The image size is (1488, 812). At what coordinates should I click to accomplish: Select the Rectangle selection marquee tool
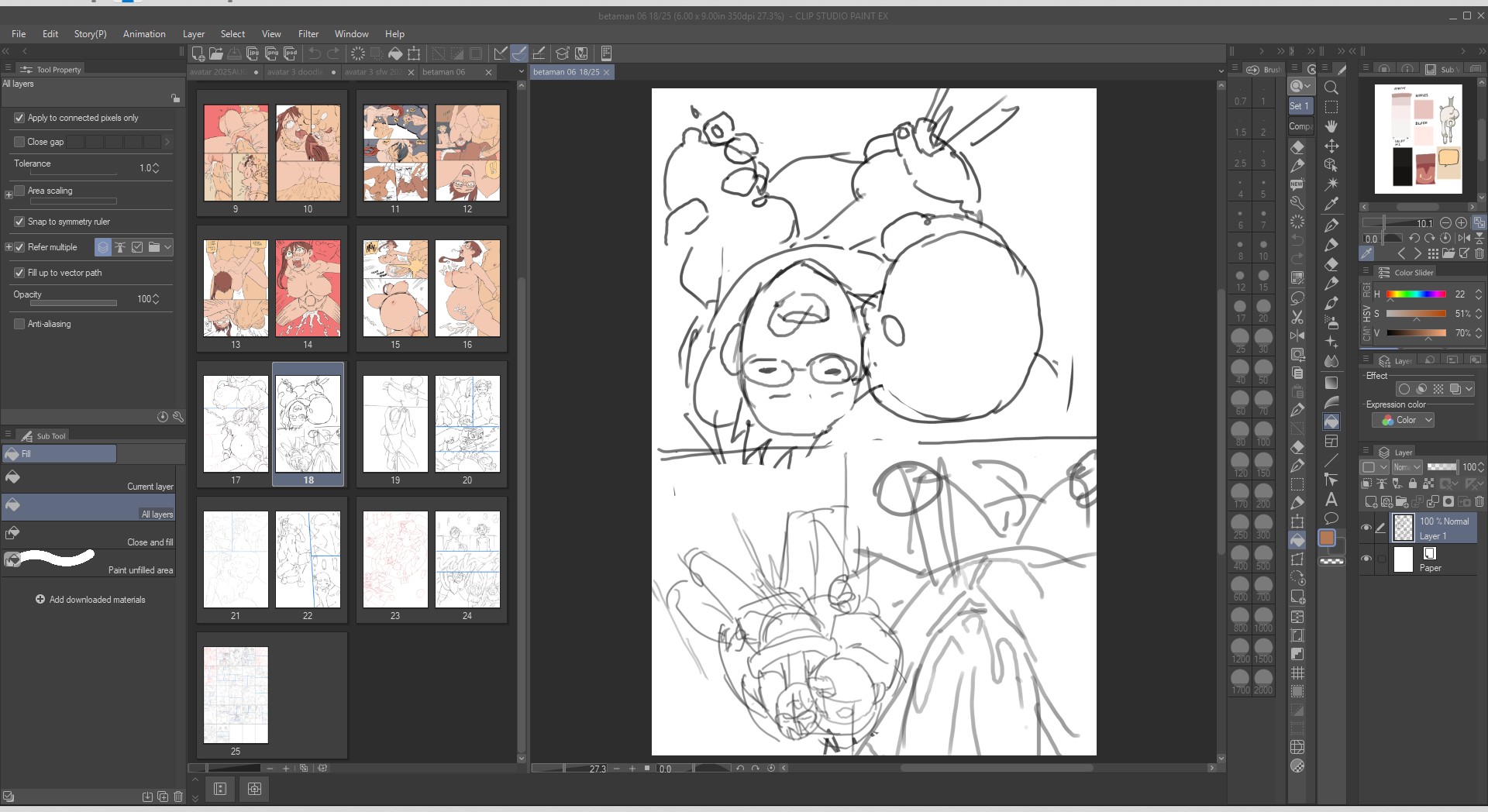(1331, 107)
